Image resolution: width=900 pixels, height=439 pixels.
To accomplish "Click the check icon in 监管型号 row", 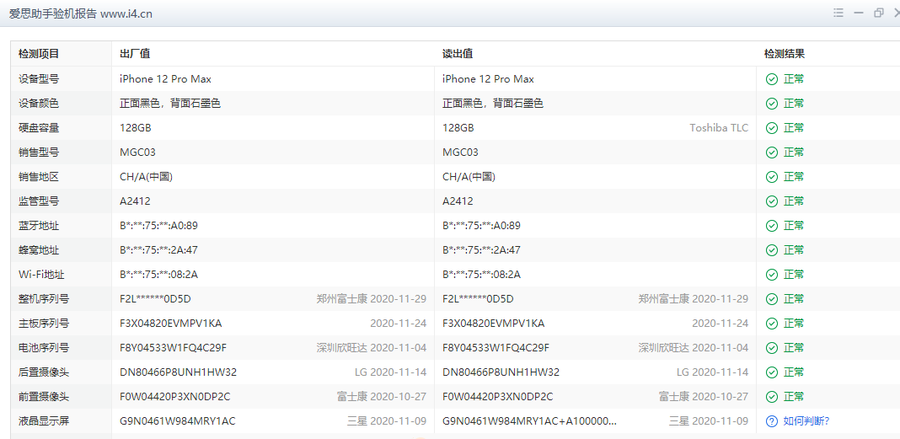I will [x=772, y=201].
